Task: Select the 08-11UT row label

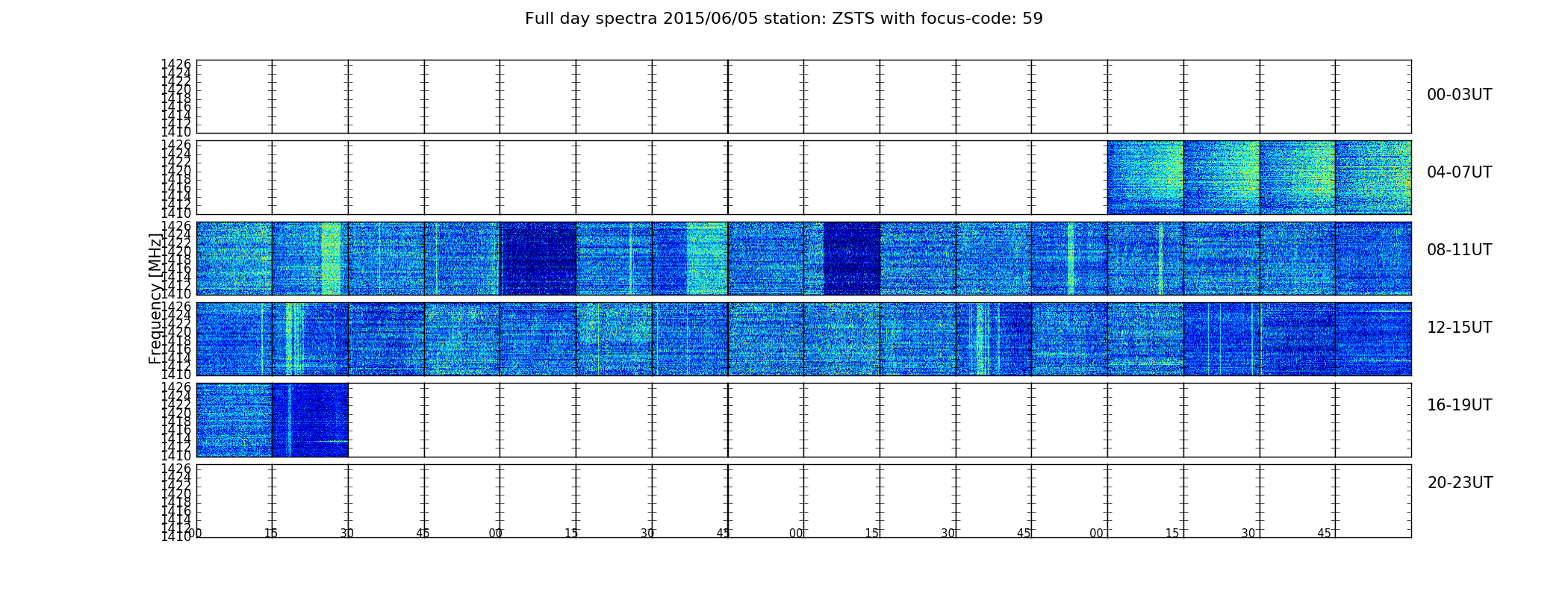Action: point(1459,250)
